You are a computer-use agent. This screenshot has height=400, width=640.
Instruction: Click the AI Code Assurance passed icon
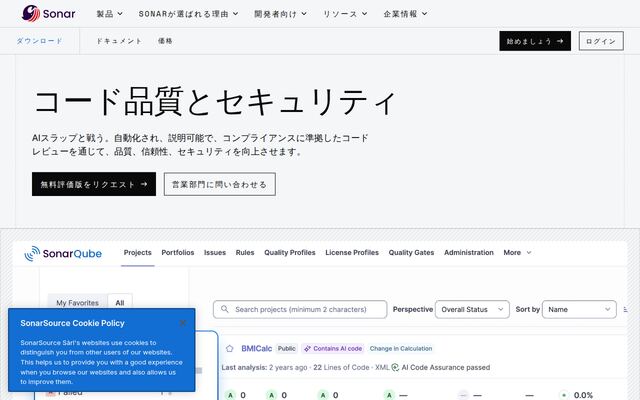click(x=395, y=367)
